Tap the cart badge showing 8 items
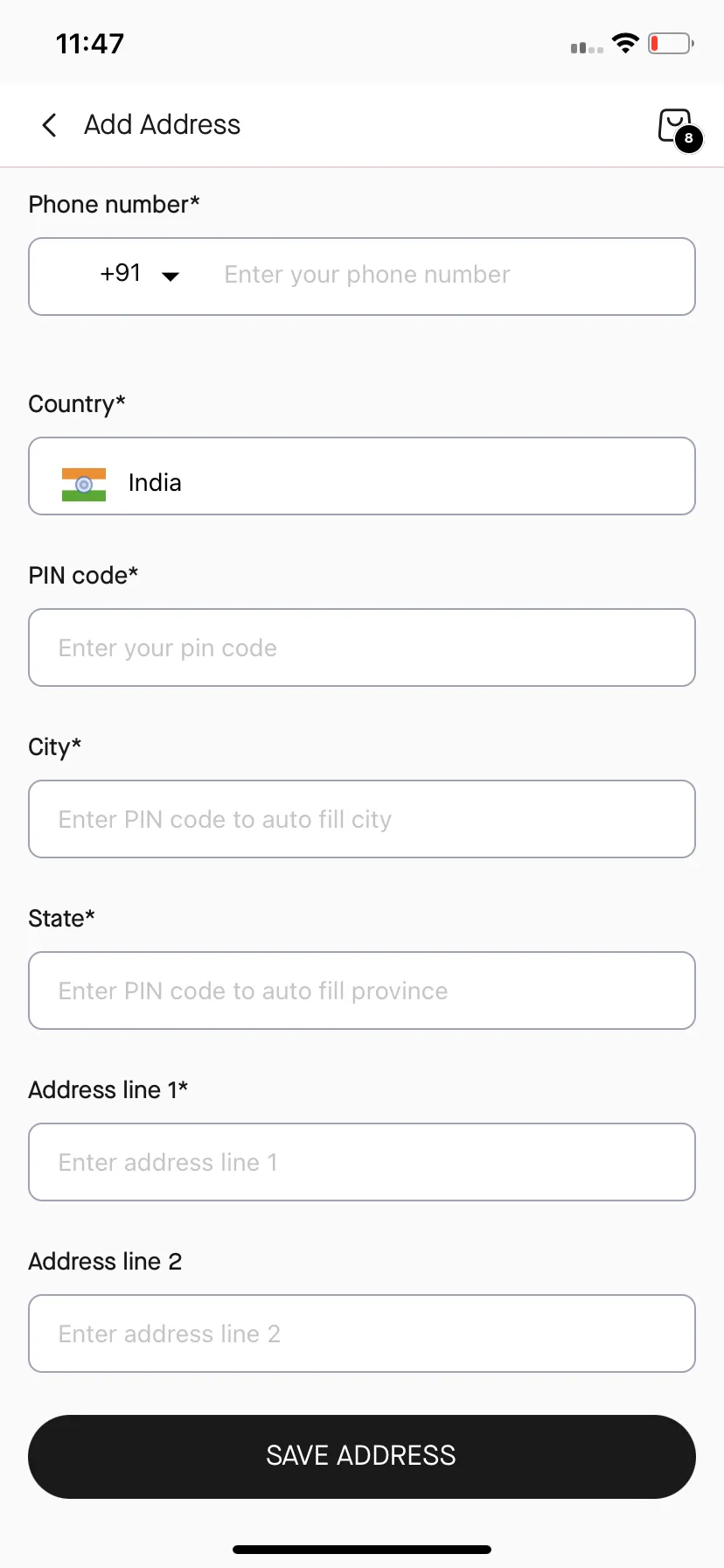 coord(689,138)
